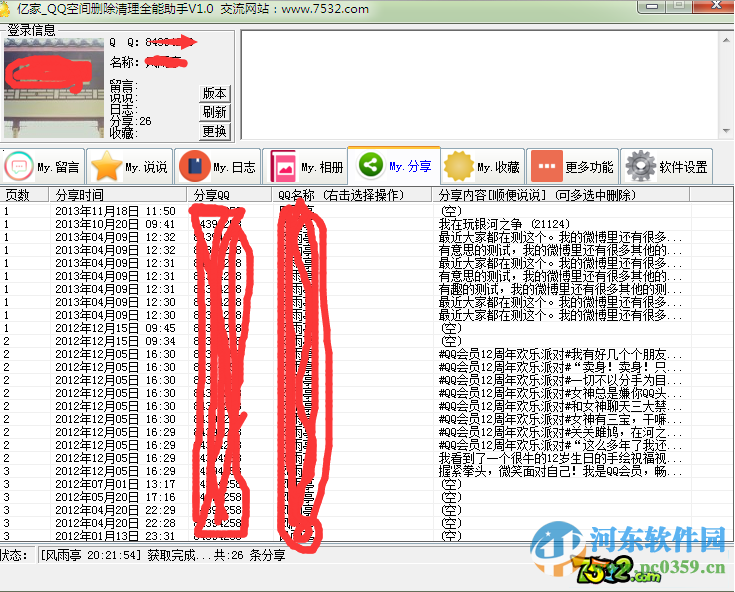Viewport: 735px width, 592px height.
Task: Click the star icon for My.说说
Action: pos(106,166)
